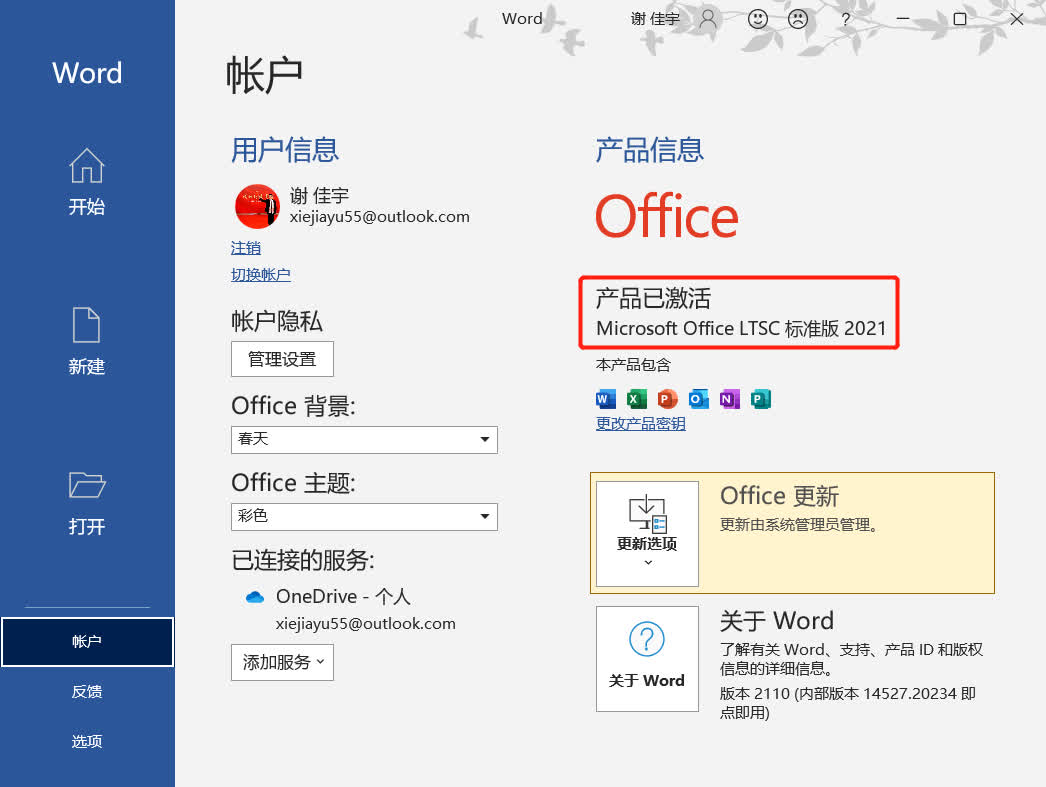Screen dimensions: 1046x787
Task: Open the 选项 settings in sidebar
Action: pos(87,742)
